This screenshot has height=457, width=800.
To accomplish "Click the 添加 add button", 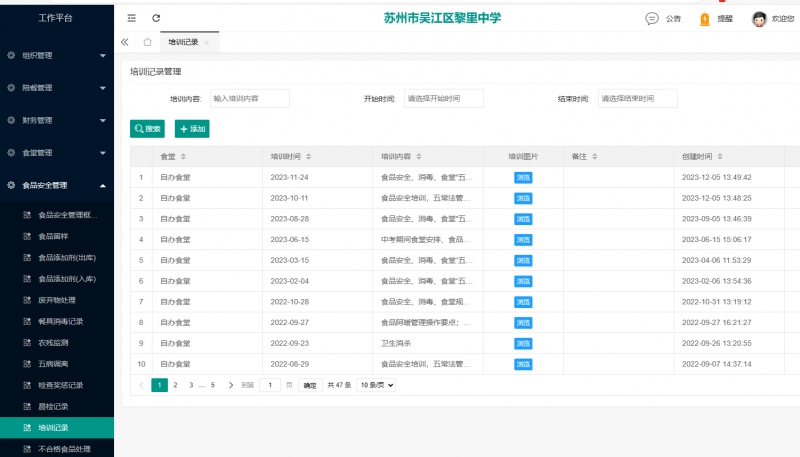I will click(192, 129).
